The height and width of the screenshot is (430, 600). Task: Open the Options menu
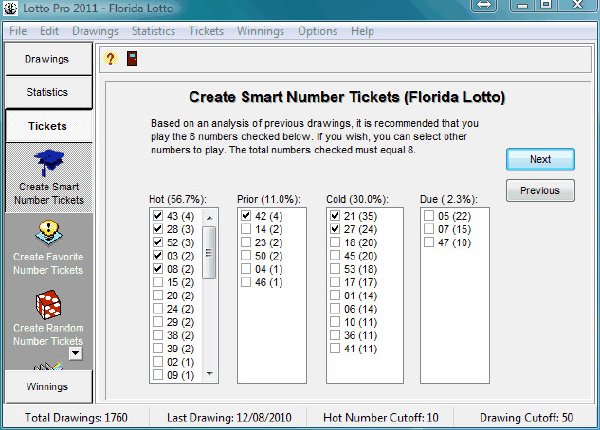318,31
